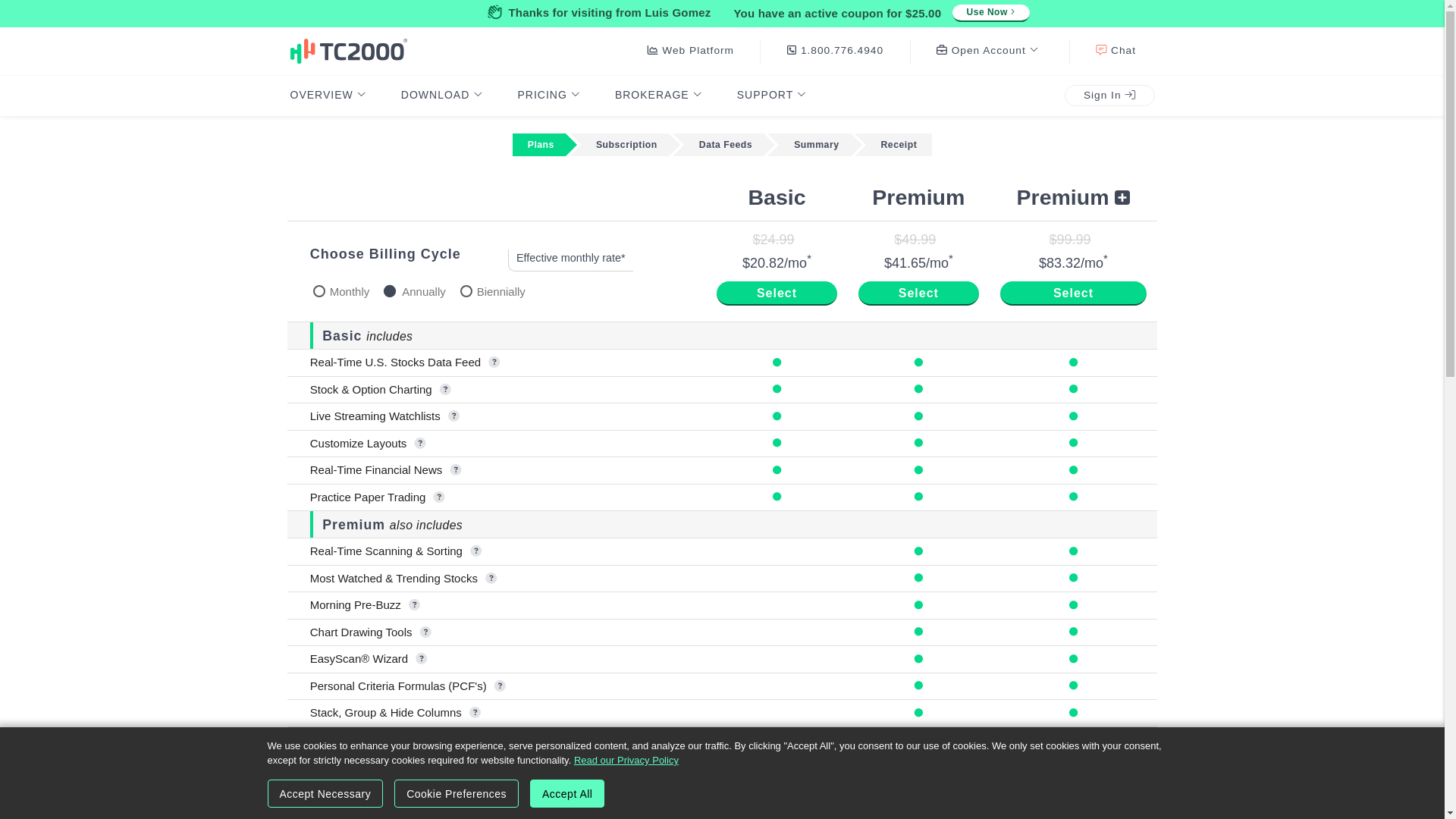Viewport: 1456px width, 819px height.
Task: Go to the Receipt step
Action: click(899, 145)
